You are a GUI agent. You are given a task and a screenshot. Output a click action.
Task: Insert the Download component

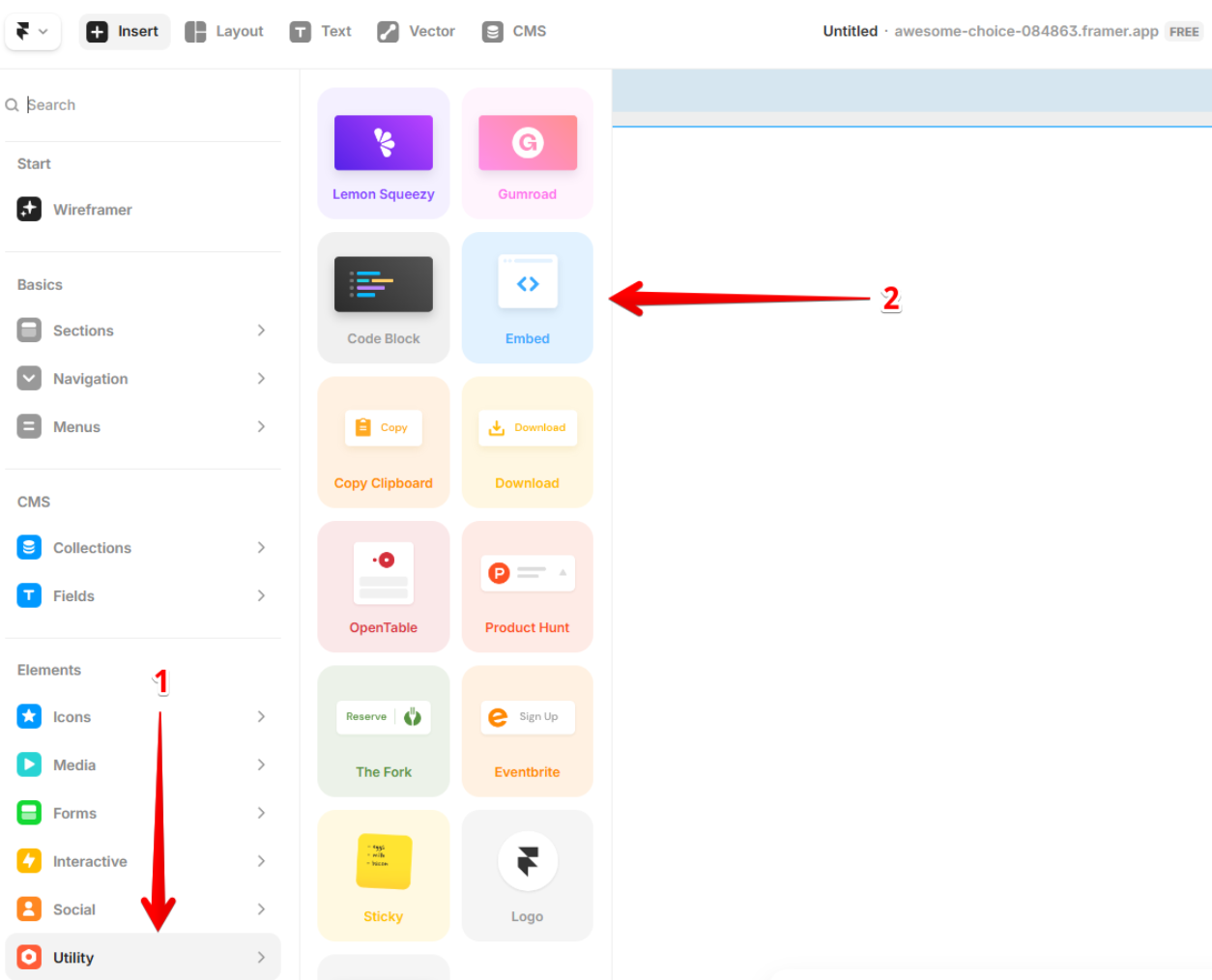pos(528,443)
